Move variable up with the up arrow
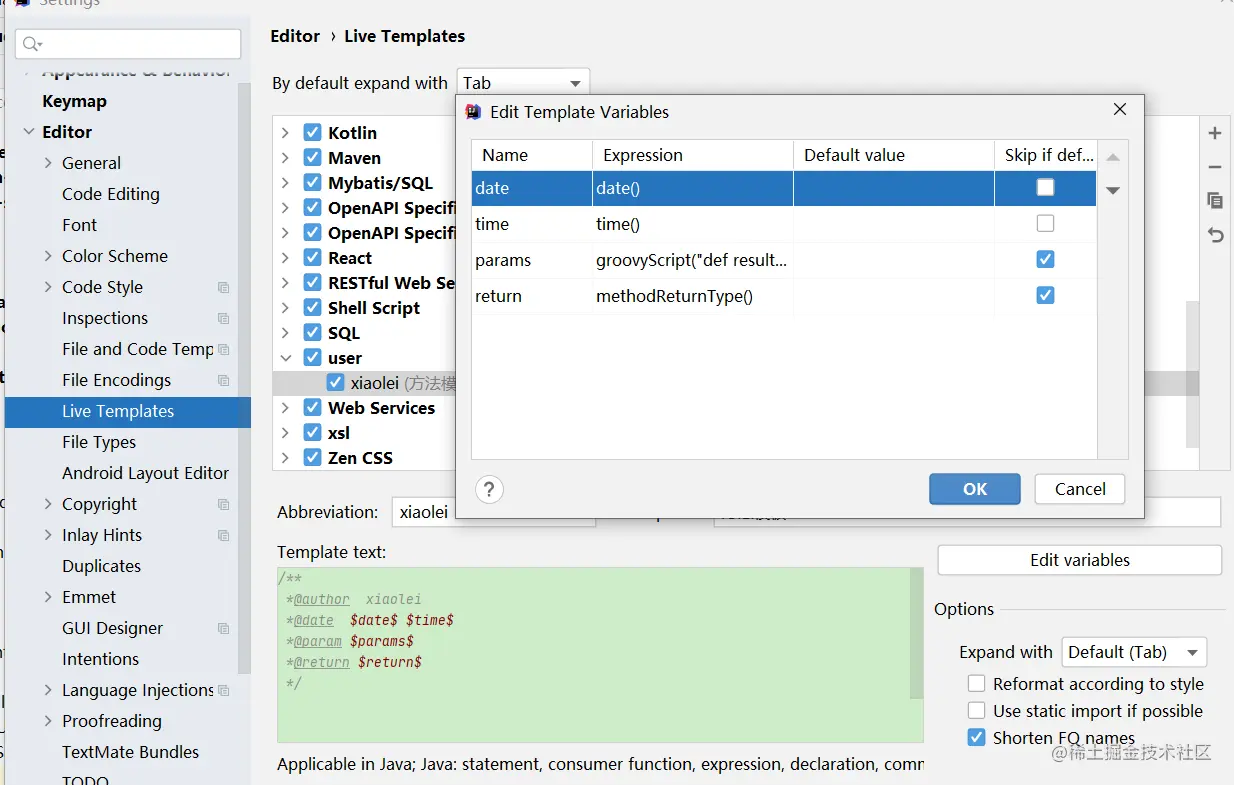This screenshot has height=785, width=1234. pos(1113,157)
